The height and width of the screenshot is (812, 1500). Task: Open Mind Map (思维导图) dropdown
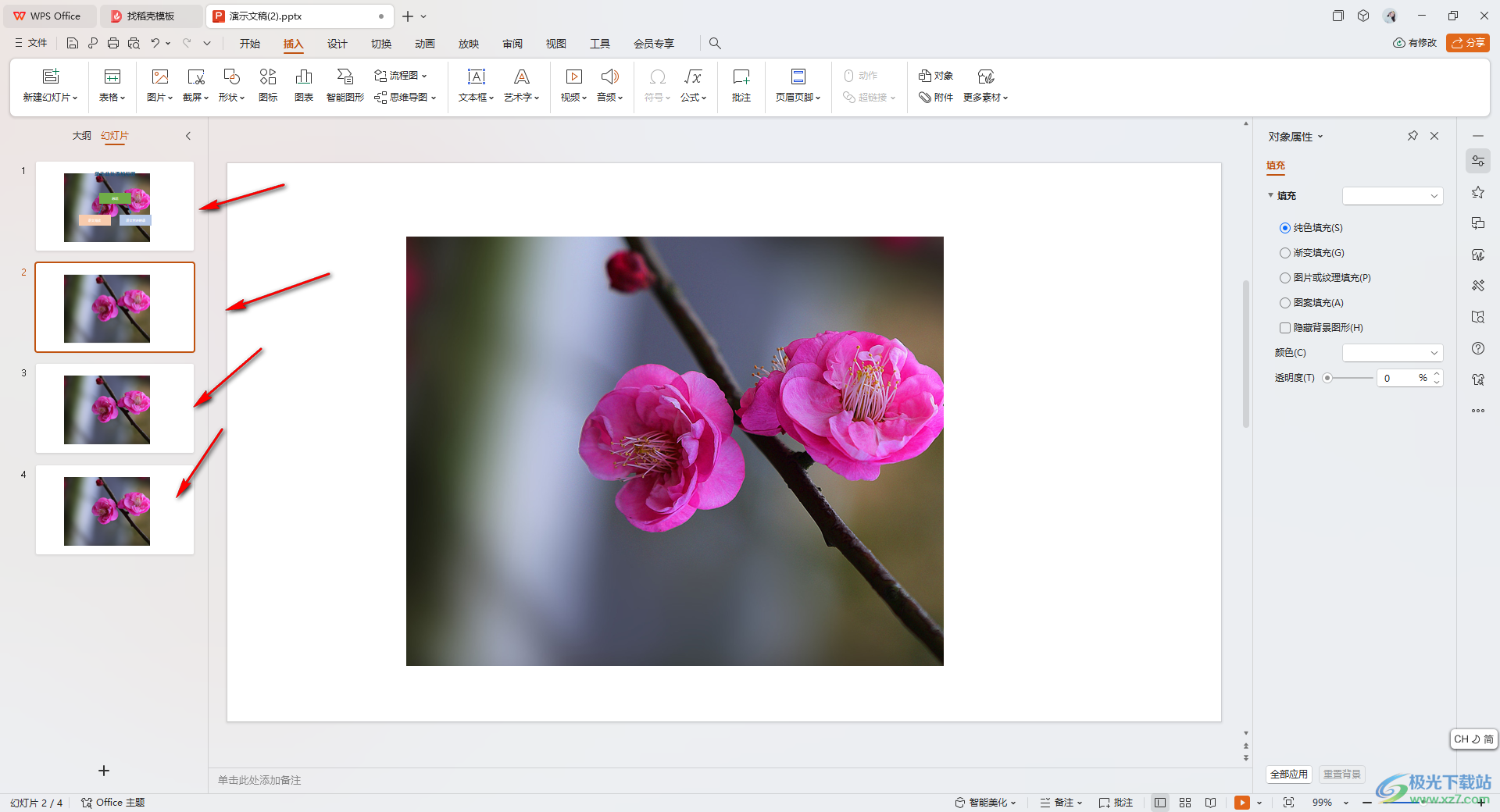click(405, 98)
